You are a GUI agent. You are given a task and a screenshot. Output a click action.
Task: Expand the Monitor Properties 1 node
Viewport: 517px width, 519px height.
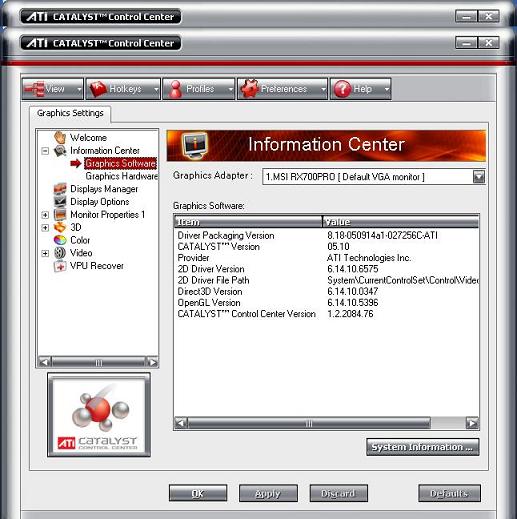45,215
